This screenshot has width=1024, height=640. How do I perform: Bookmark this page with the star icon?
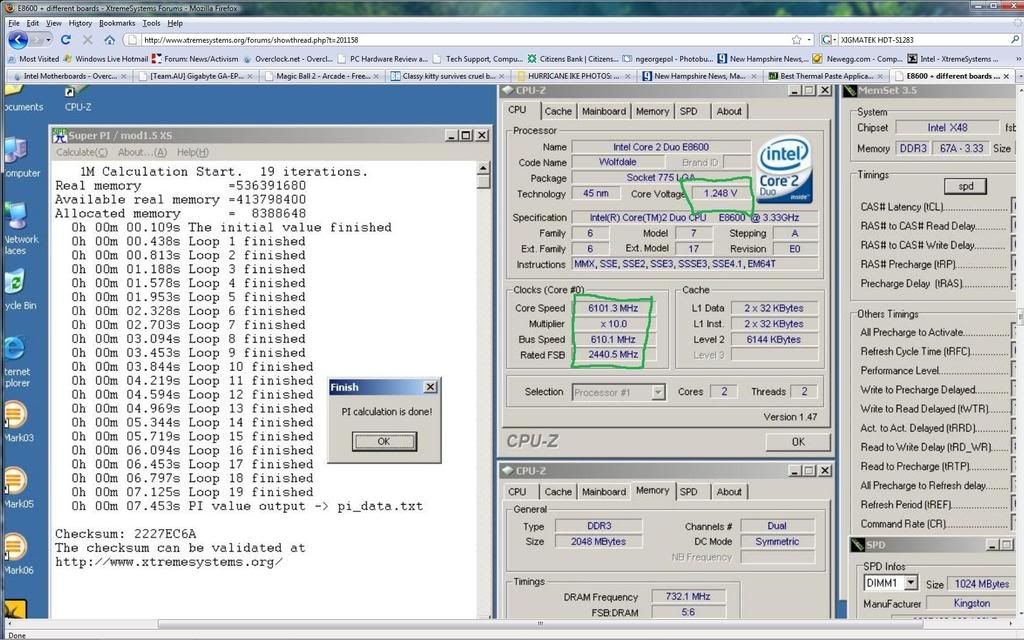[796, 40]
